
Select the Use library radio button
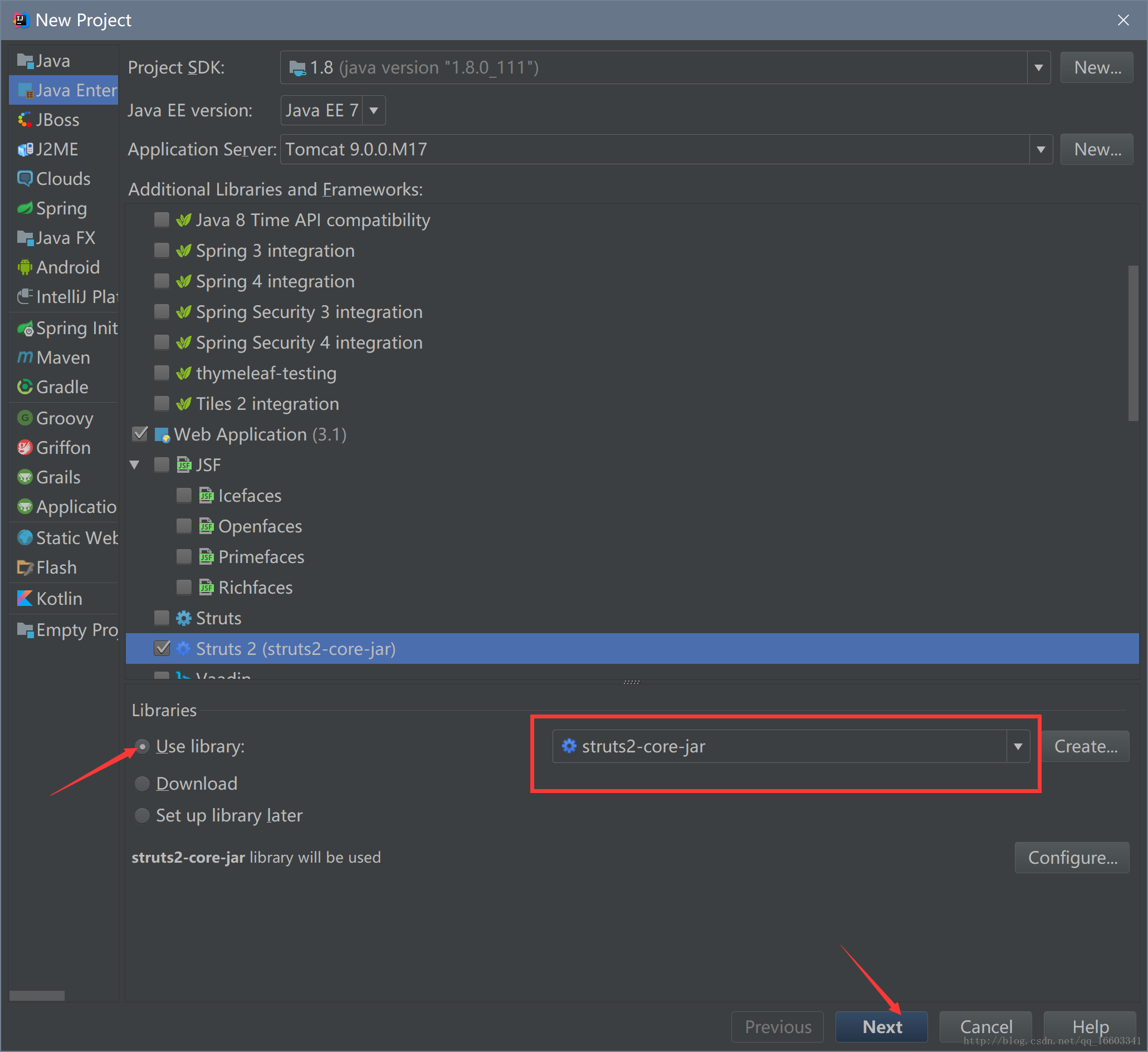(x=143, y=746)
